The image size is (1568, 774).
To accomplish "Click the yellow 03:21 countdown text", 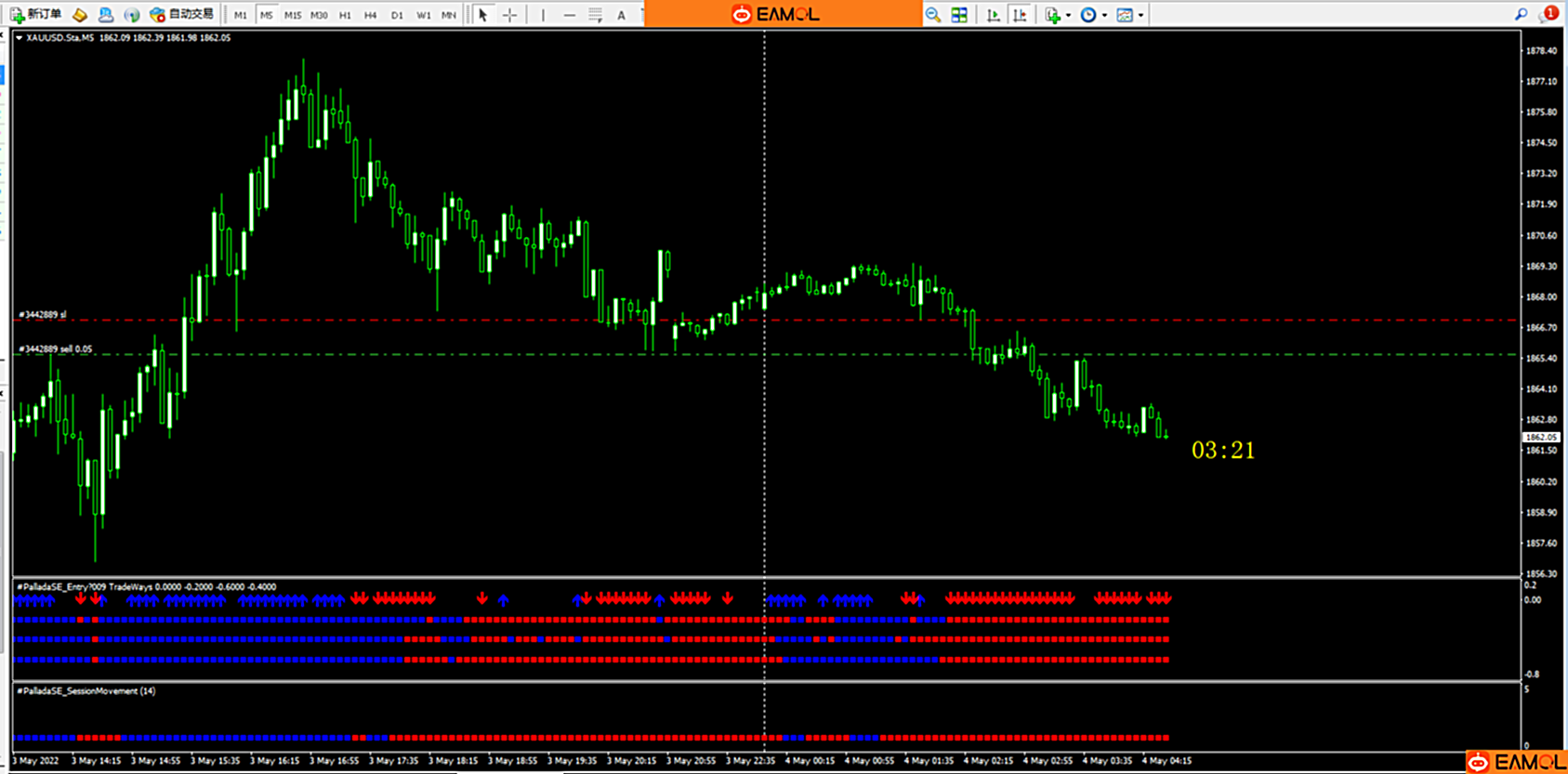I will [x=1223, y=451].
